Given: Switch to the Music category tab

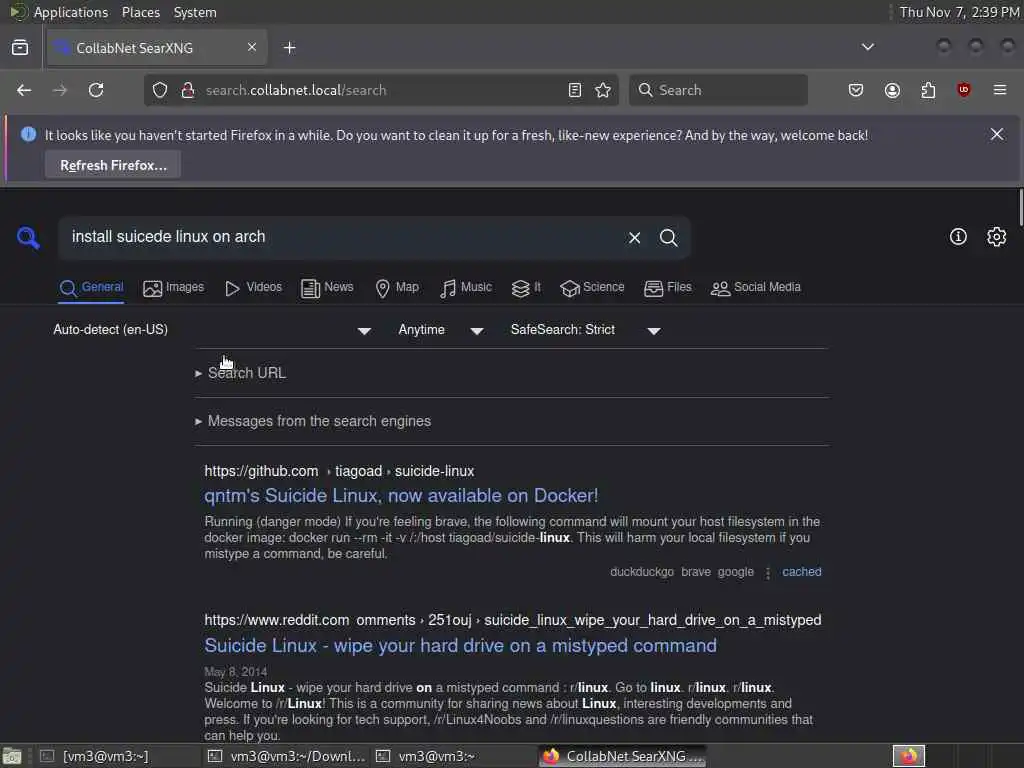Looking at the screenshot, I should 466,287.
